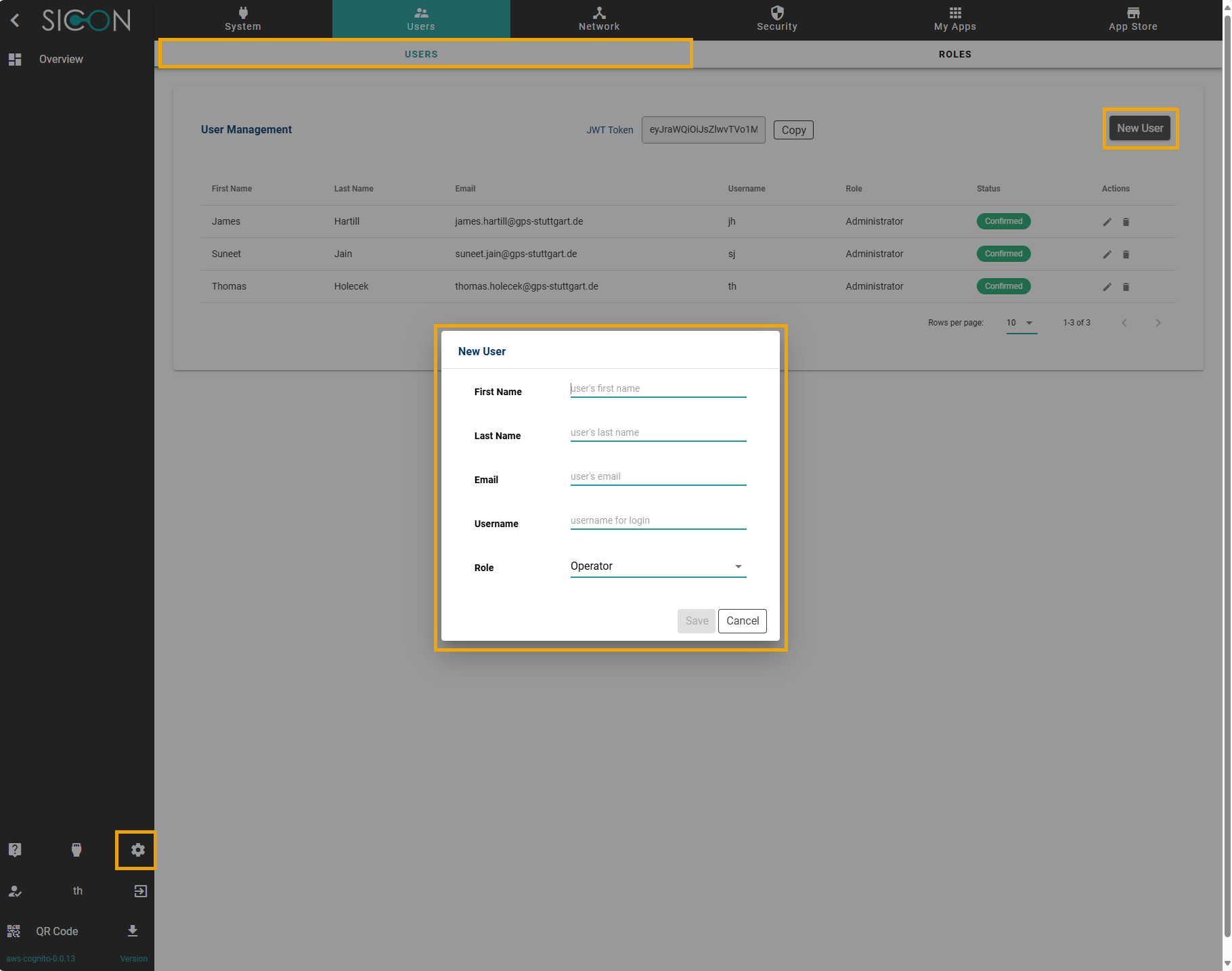
Task: Open the App Store section
Action: point(1132,19)
